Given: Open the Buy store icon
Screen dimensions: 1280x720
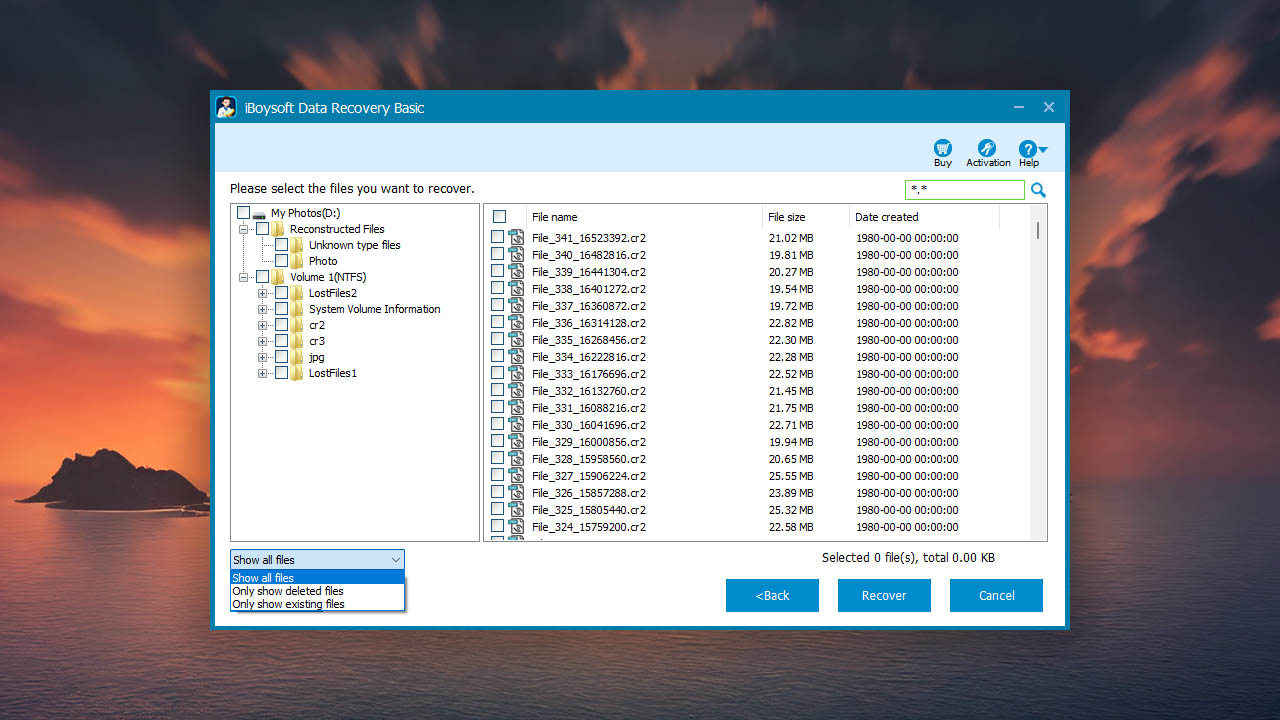Looking at the screenshot, I should tap(941, 148).
